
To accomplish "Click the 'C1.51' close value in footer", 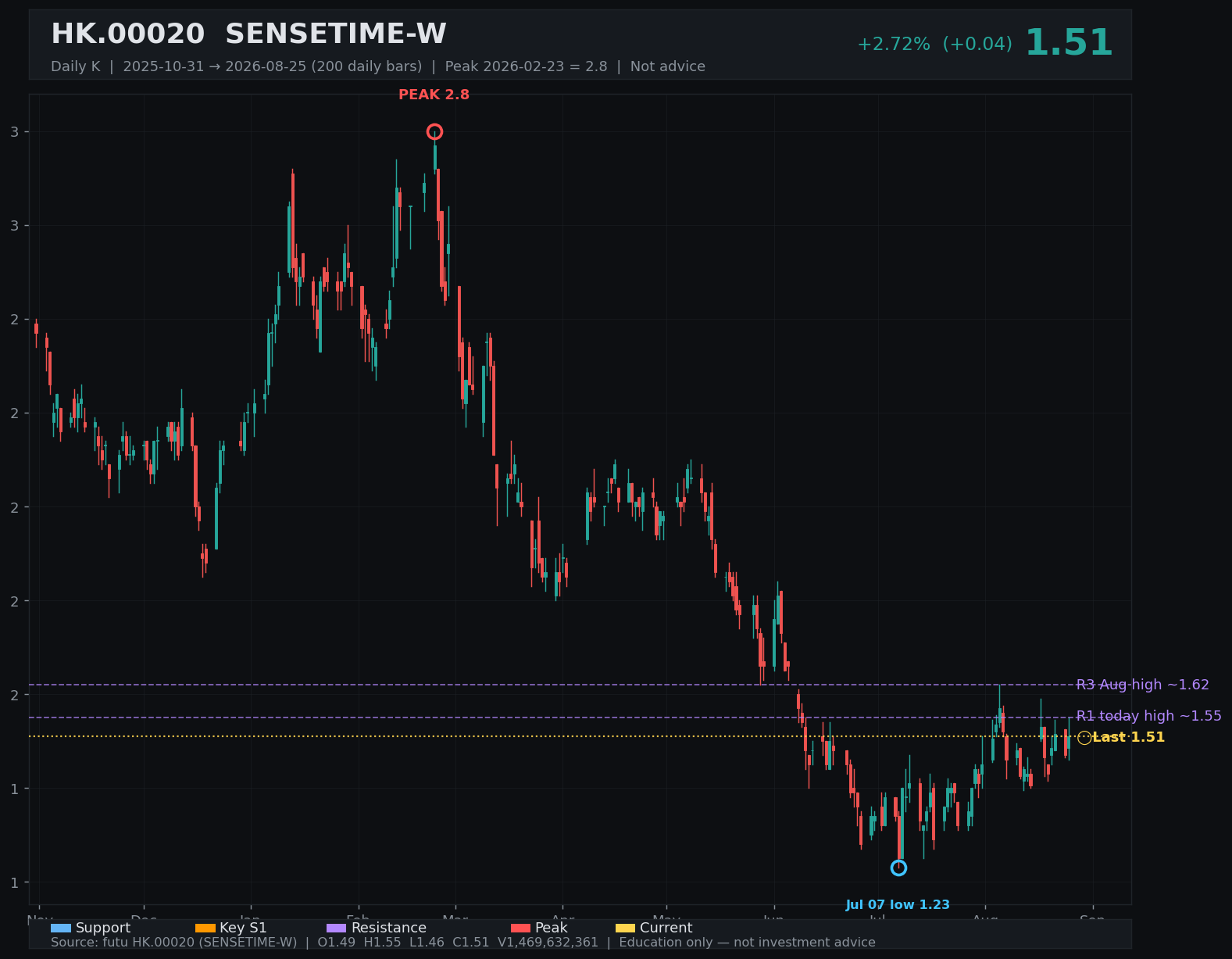I will tap(471, 943).
